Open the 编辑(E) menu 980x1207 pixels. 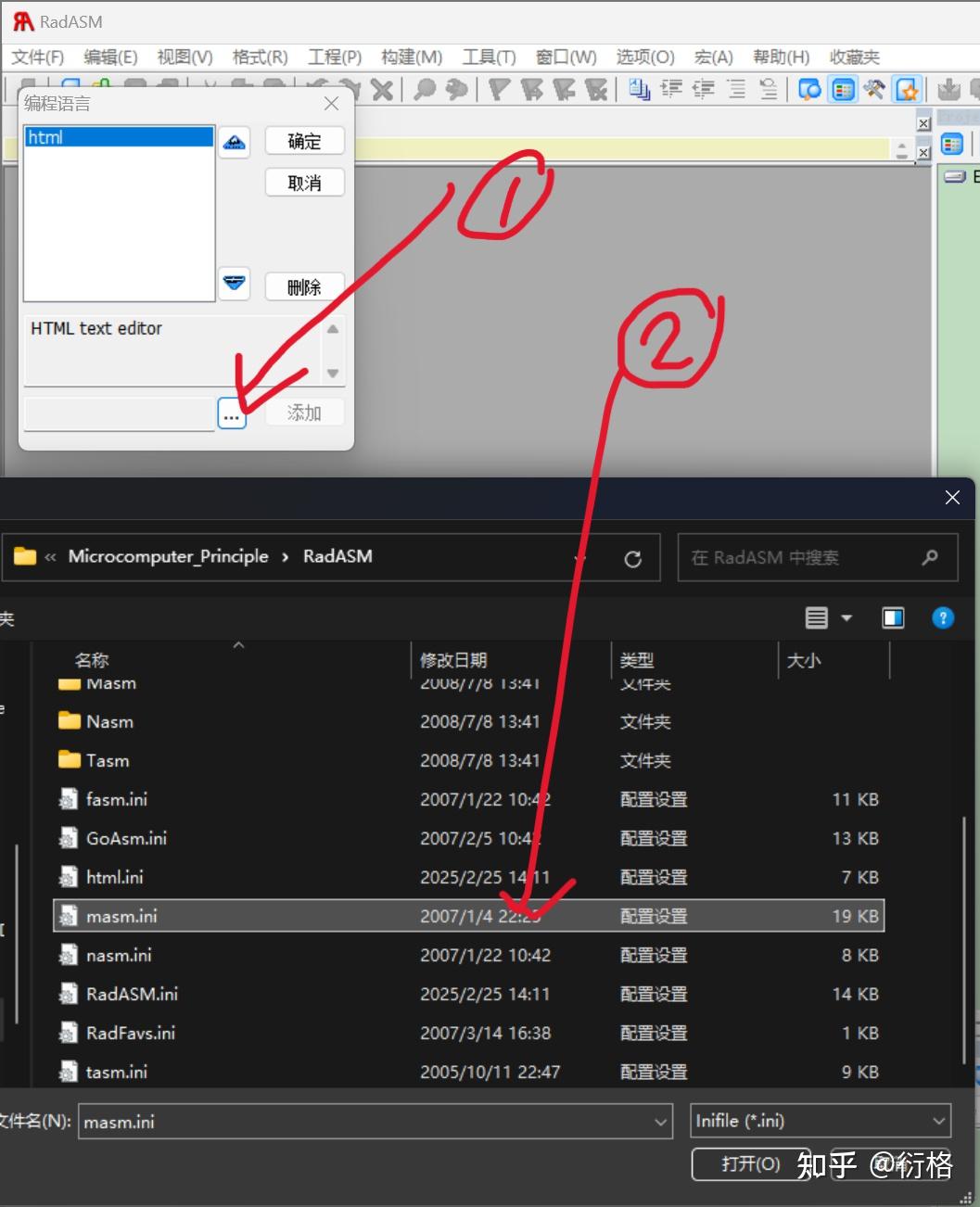tap(110, 57)
